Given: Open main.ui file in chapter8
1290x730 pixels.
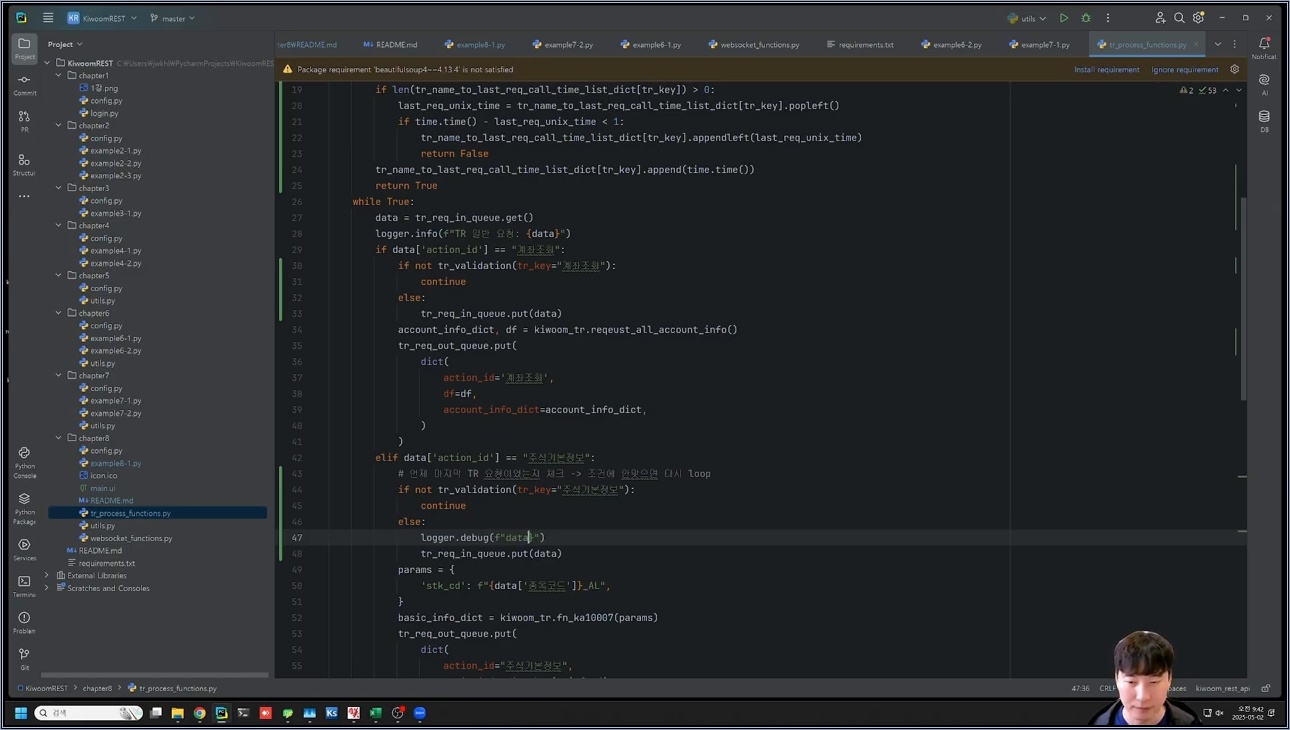Looking at the screenshot, I should pos(102,488).
